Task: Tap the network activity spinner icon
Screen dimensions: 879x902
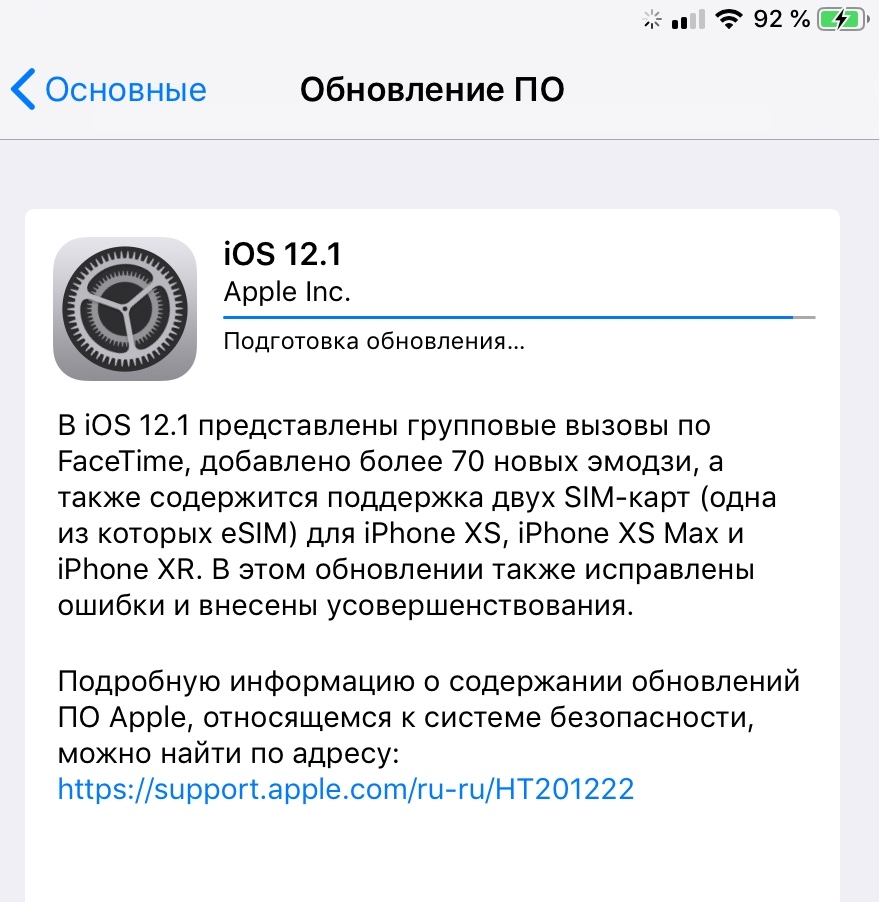Action: click(x=652, y=20)
